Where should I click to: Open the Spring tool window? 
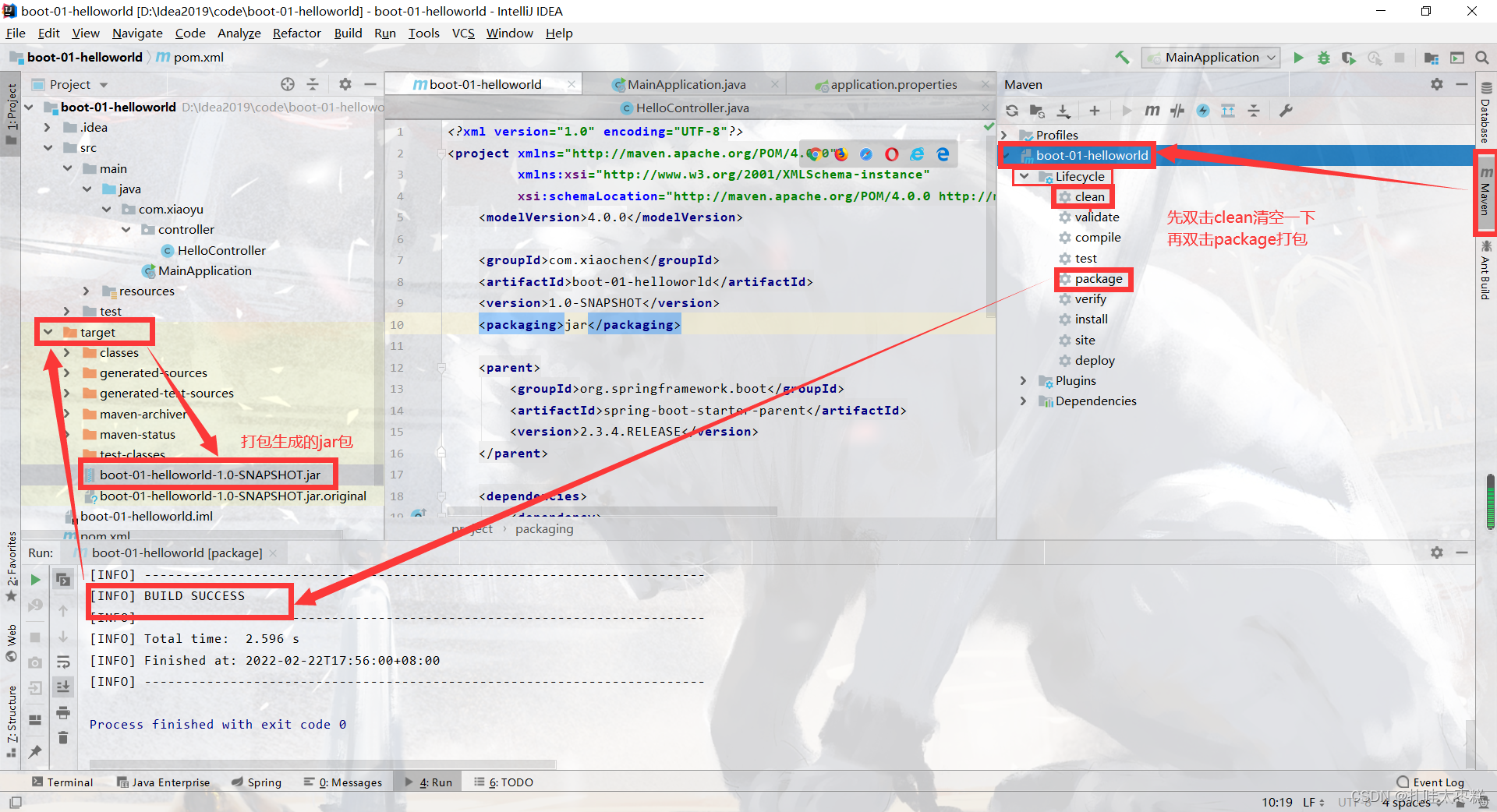click(x=257, y=782)
